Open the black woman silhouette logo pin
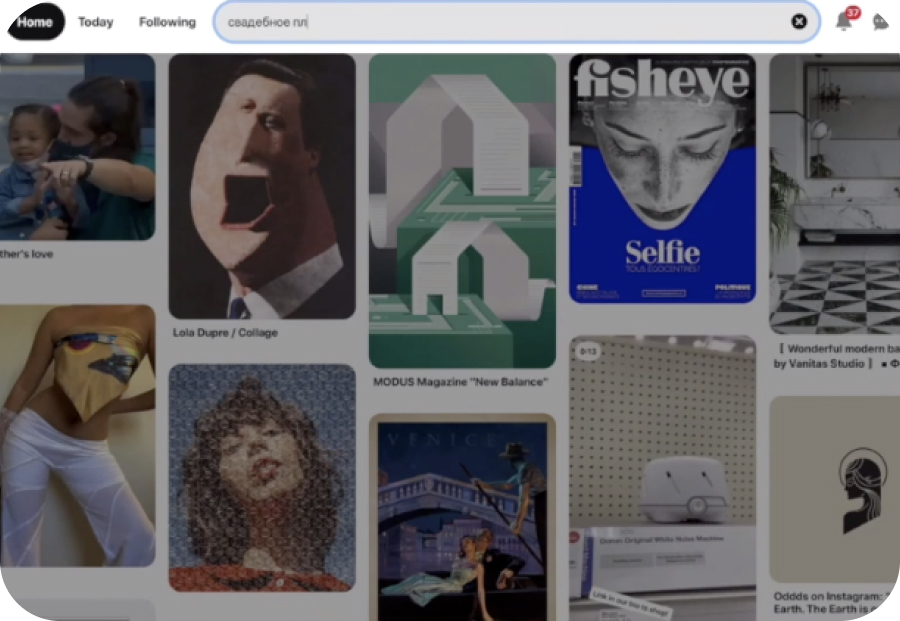The height and width of the screenshot is (621, 900). (835, 488)
